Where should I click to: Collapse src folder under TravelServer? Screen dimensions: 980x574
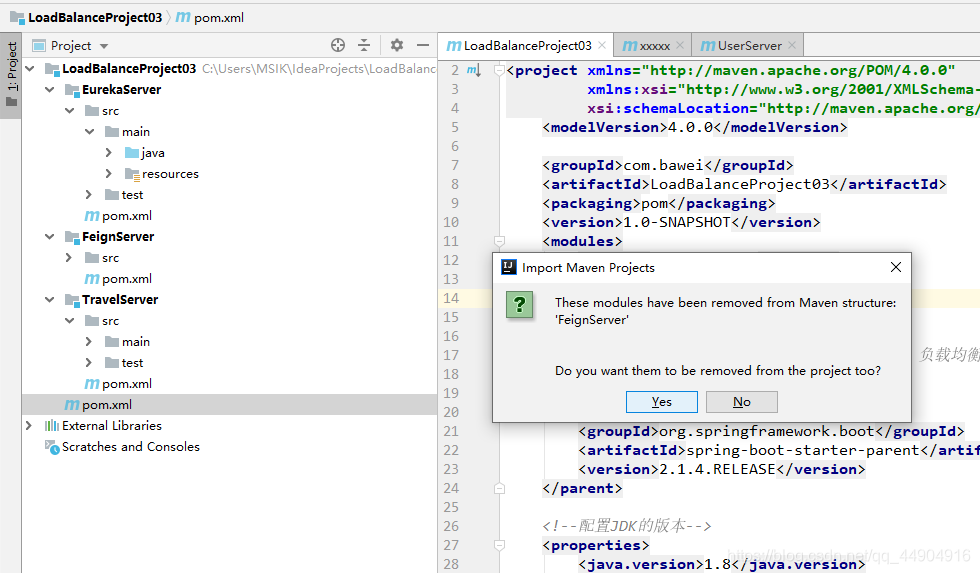[69, 321]
